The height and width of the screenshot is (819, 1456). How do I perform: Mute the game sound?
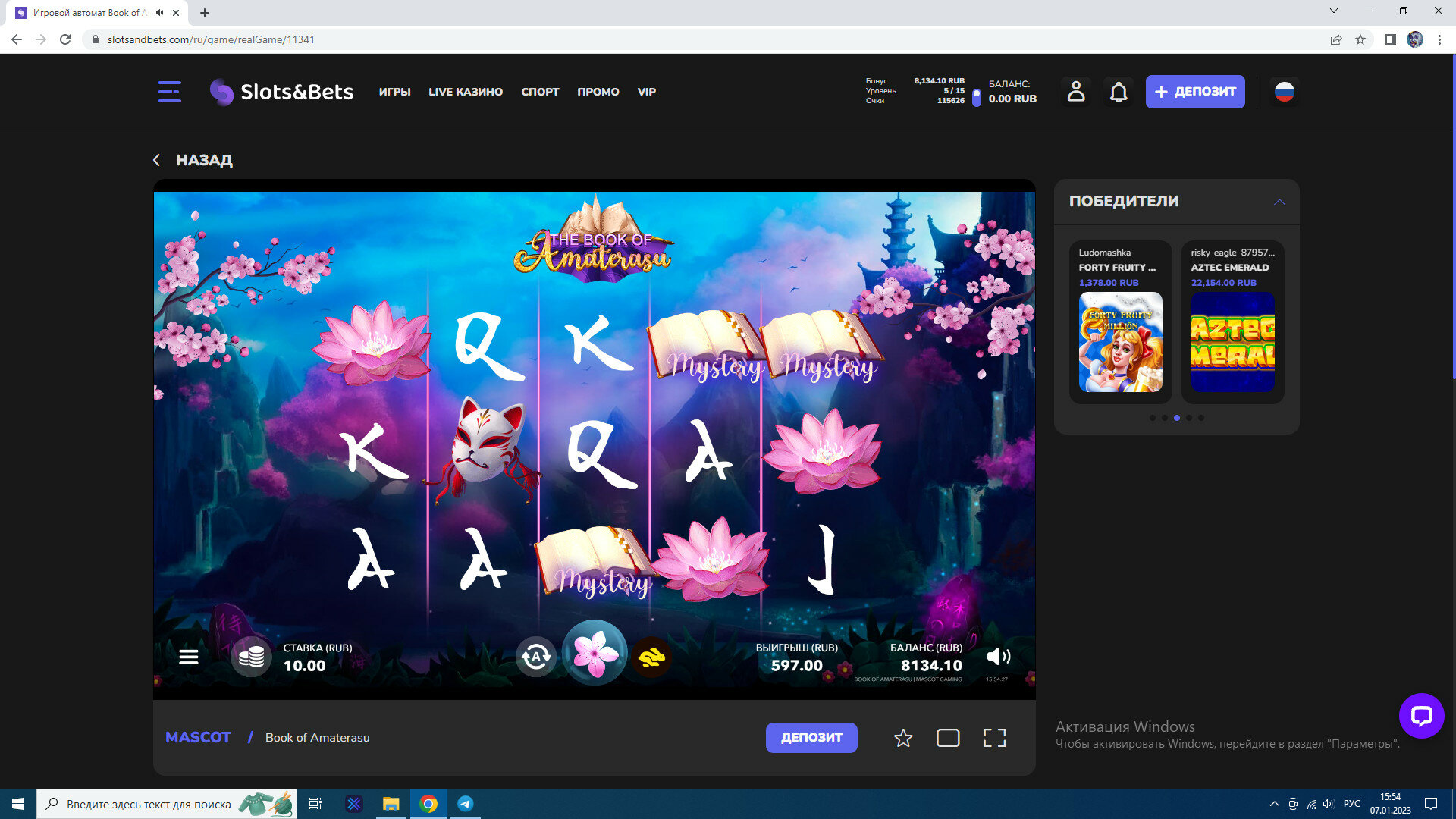tap(998, 657)
